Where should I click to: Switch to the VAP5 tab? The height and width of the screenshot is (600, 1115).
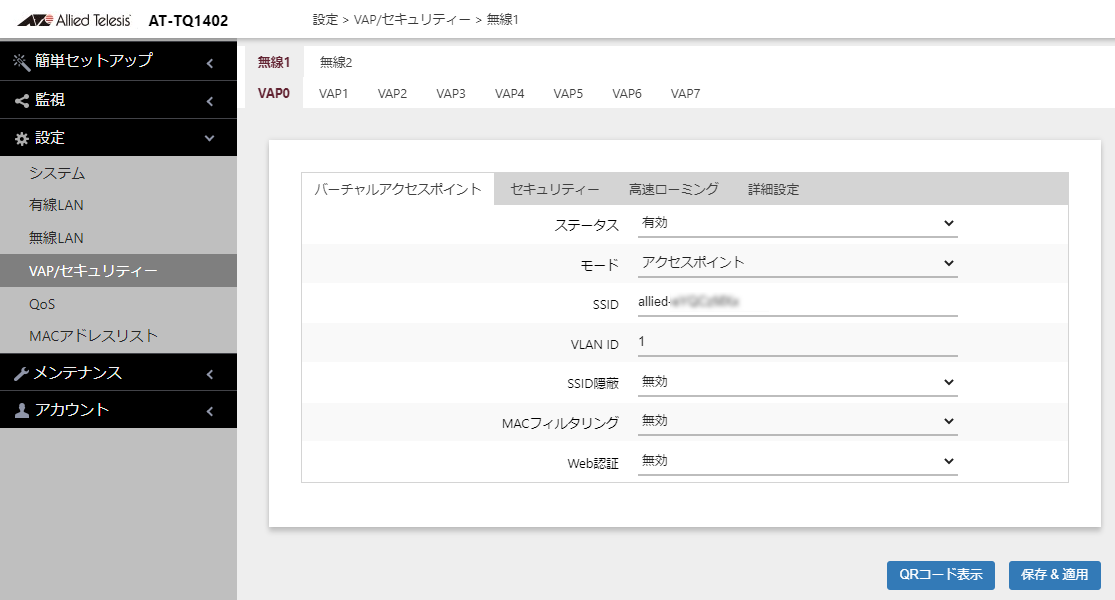point(568,93)
